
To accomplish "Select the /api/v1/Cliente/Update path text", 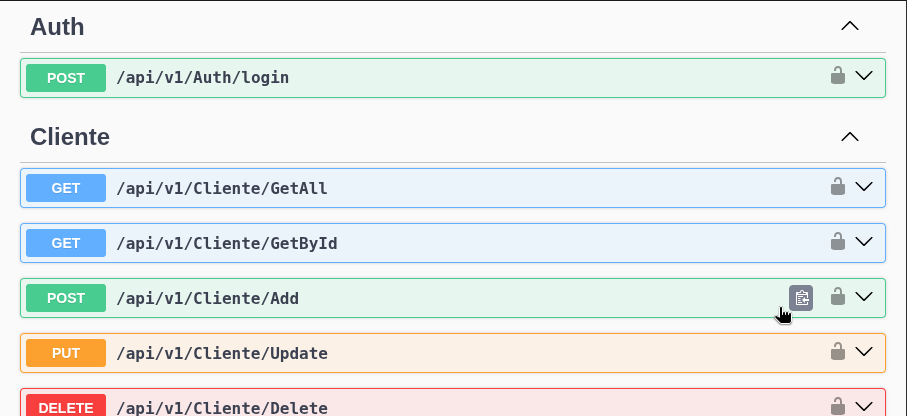I will tap(222, 353).
